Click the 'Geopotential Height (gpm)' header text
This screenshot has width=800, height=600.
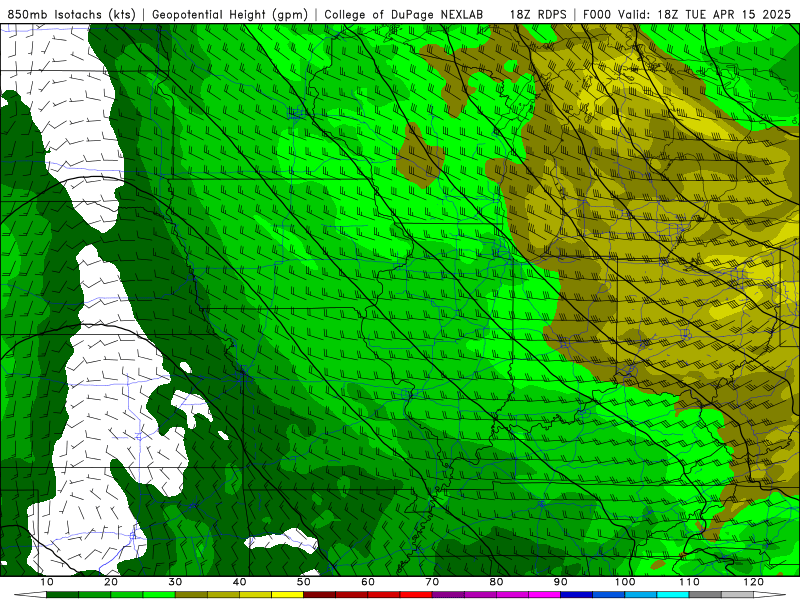230,15
